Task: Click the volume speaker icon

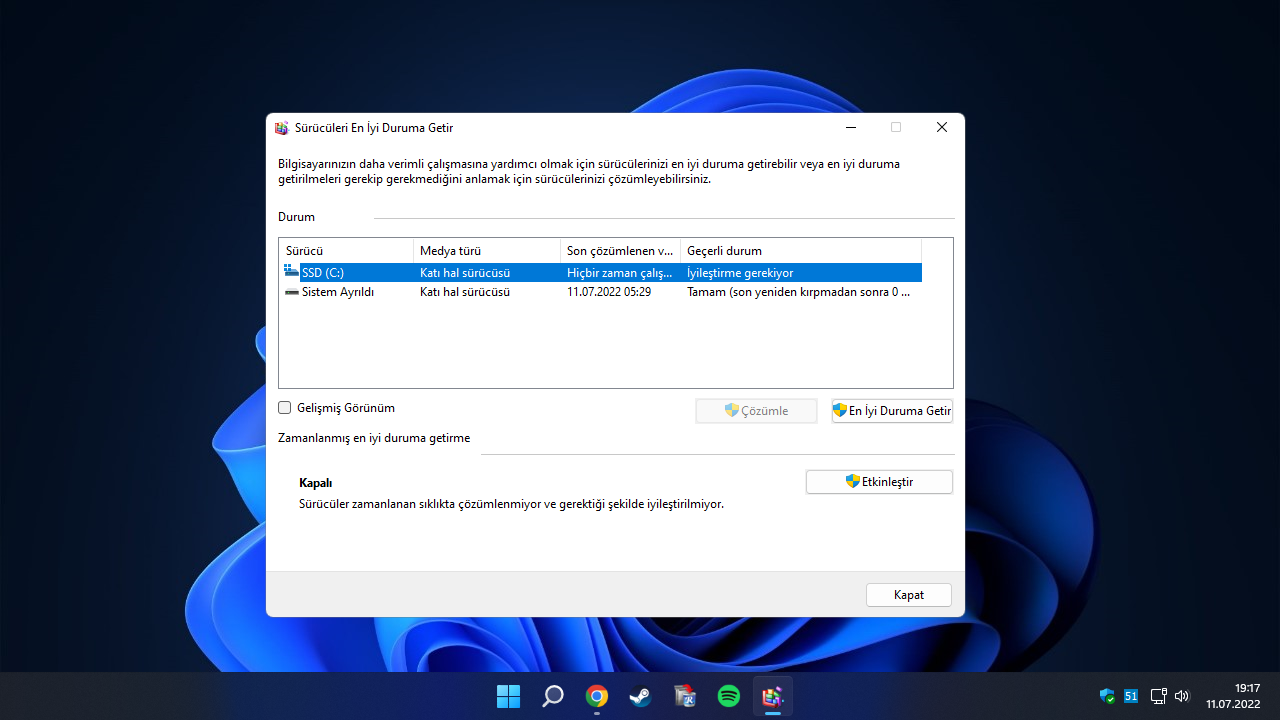Action: 1182,696
